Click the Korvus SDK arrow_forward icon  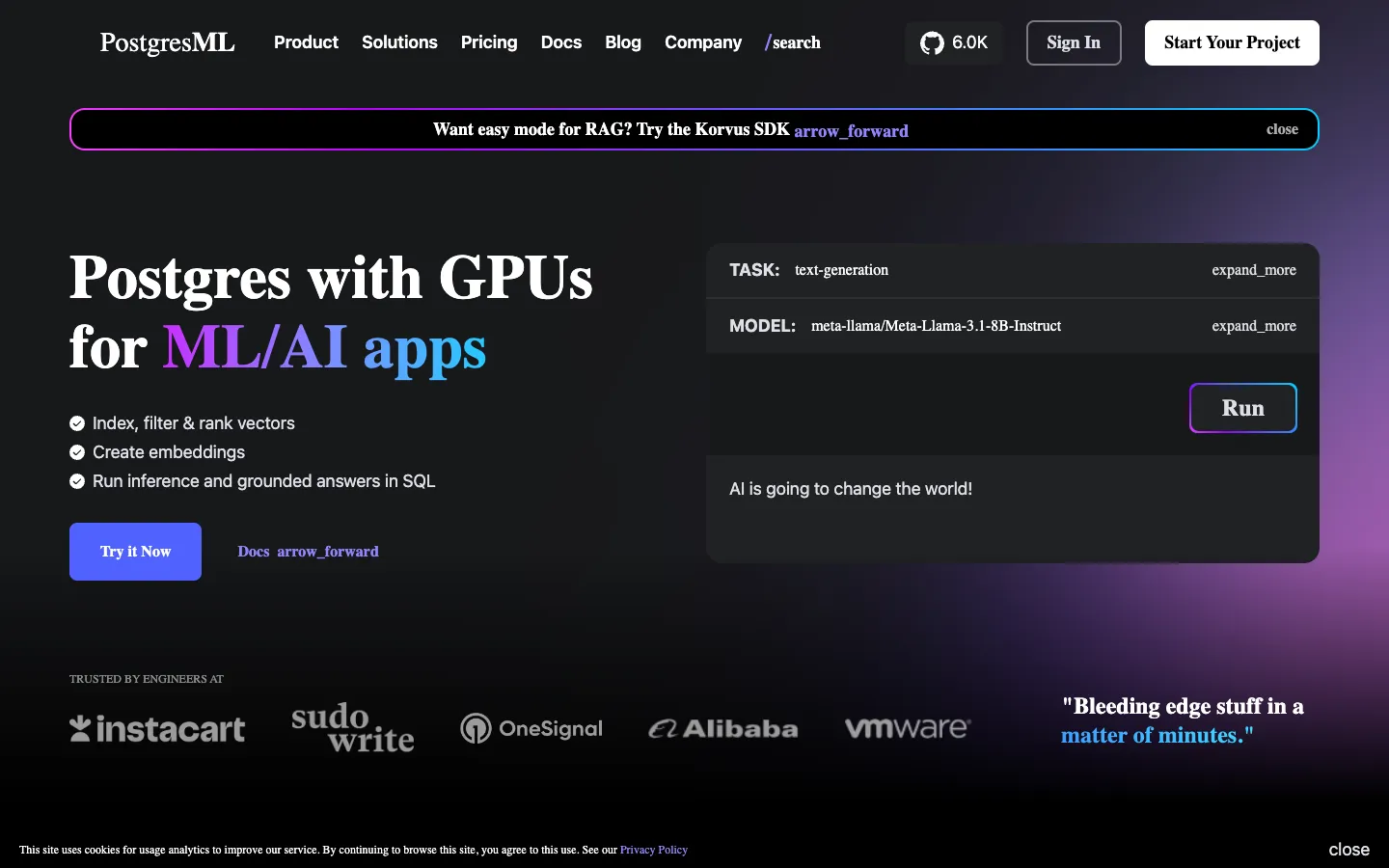(x=851, y=131)
